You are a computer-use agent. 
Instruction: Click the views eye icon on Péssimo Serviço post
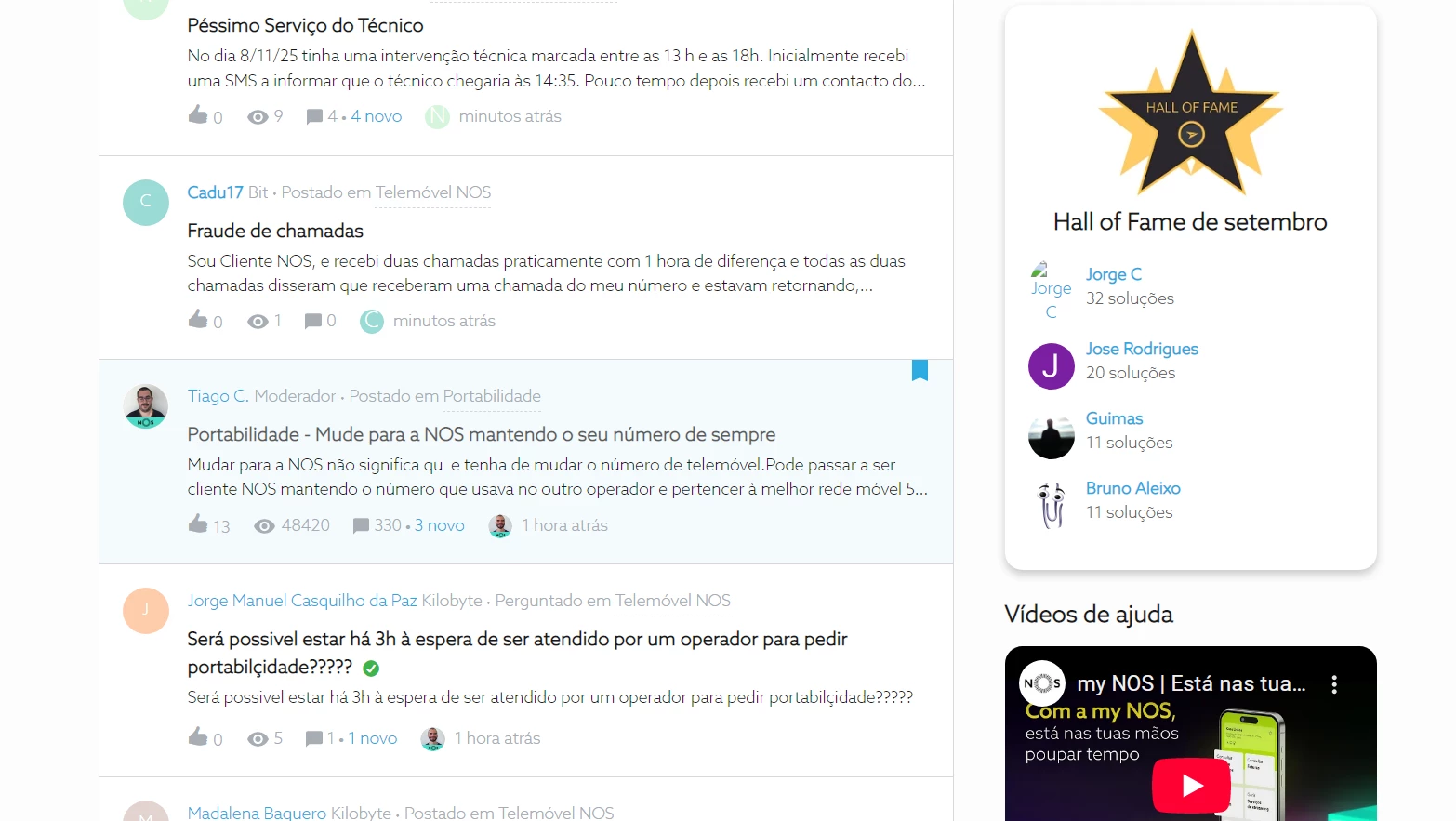[x=258, y=117]
